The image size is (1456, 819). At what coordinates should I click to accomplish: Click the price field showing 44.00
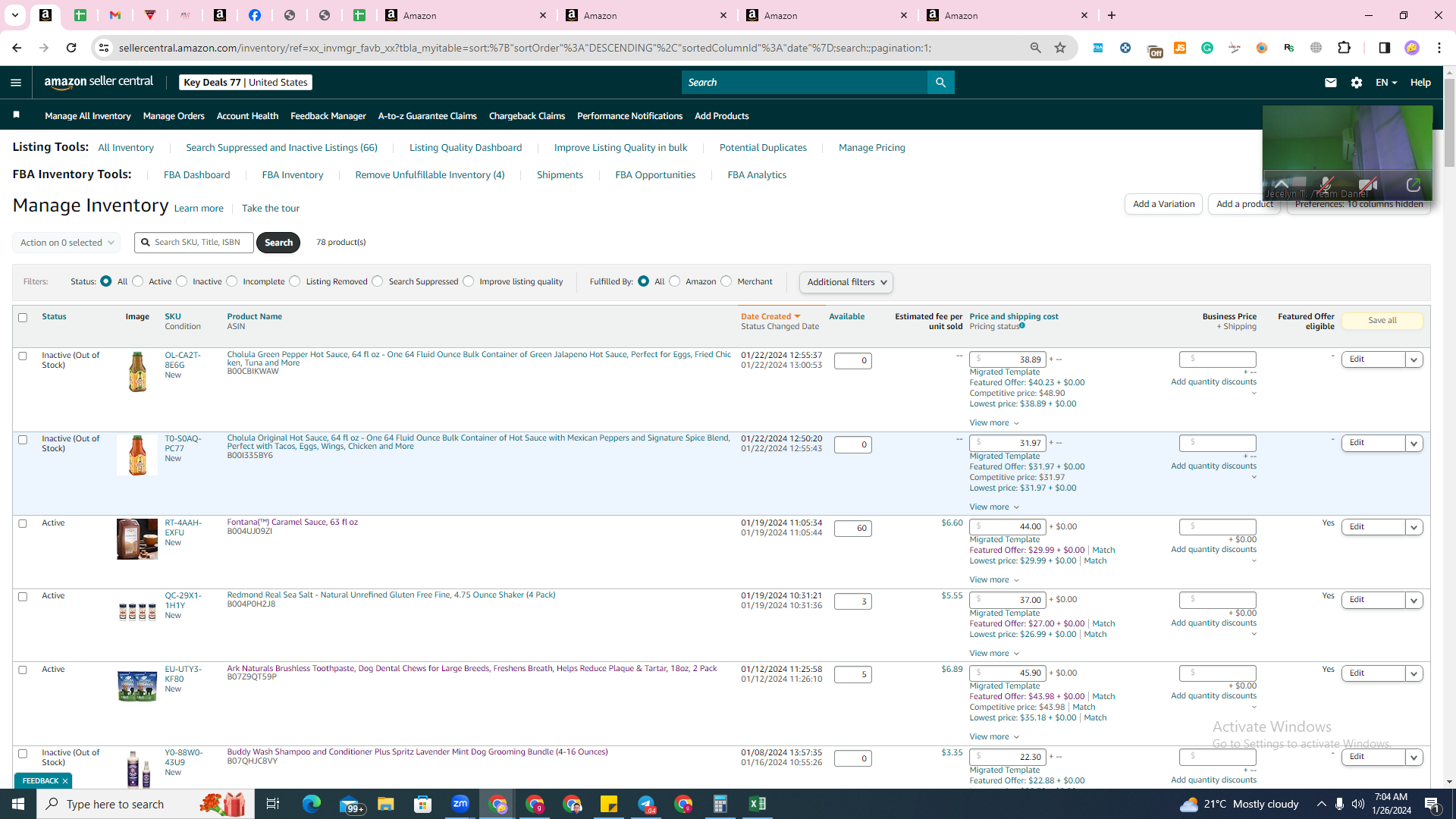1008,527
